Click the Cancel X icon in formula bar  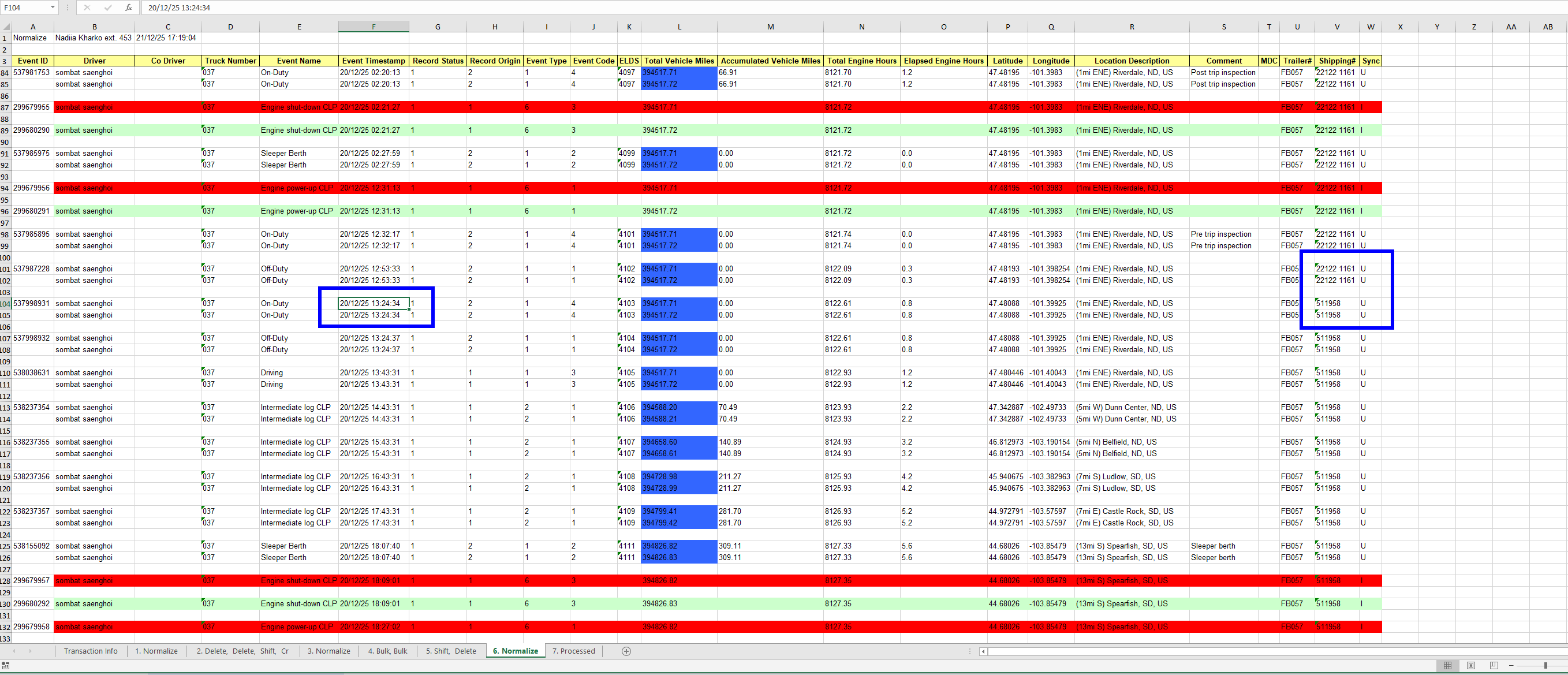[87, 8]
